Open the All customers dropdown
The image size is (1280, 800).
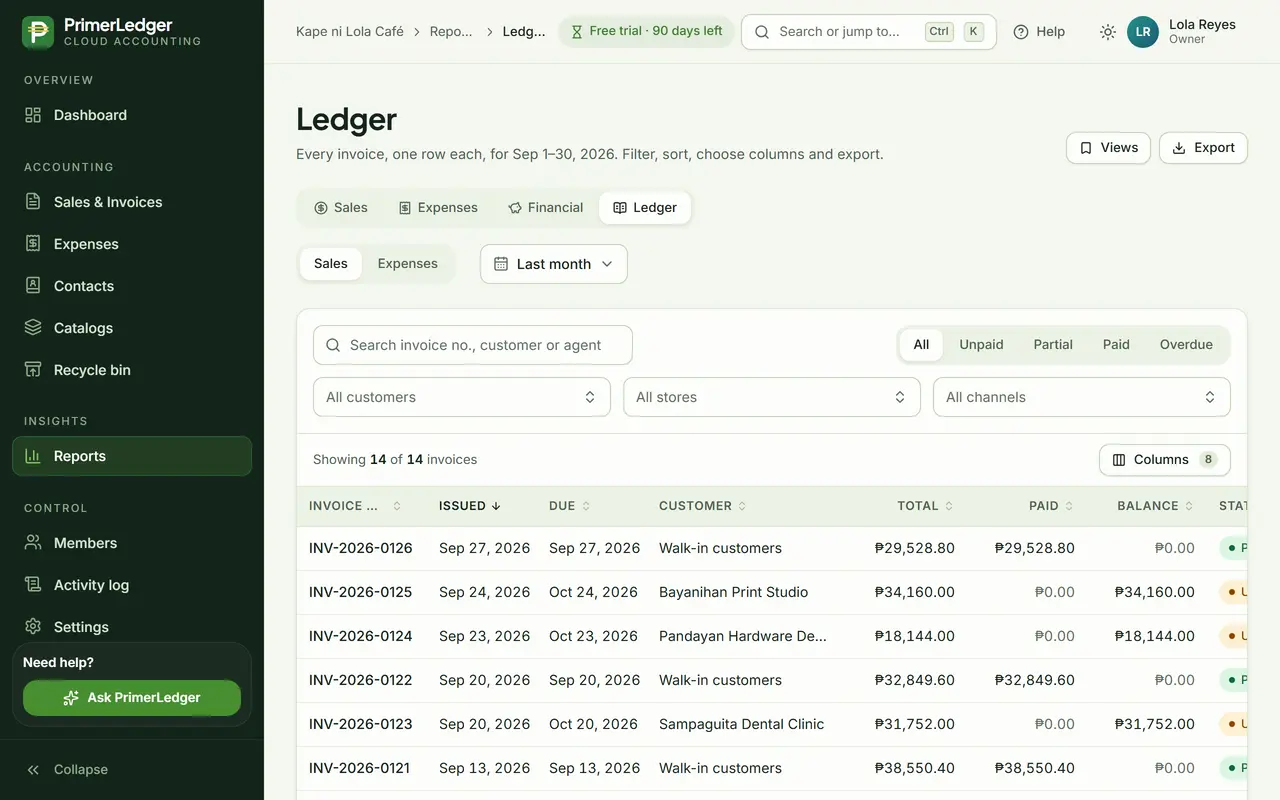coord(462,397)
